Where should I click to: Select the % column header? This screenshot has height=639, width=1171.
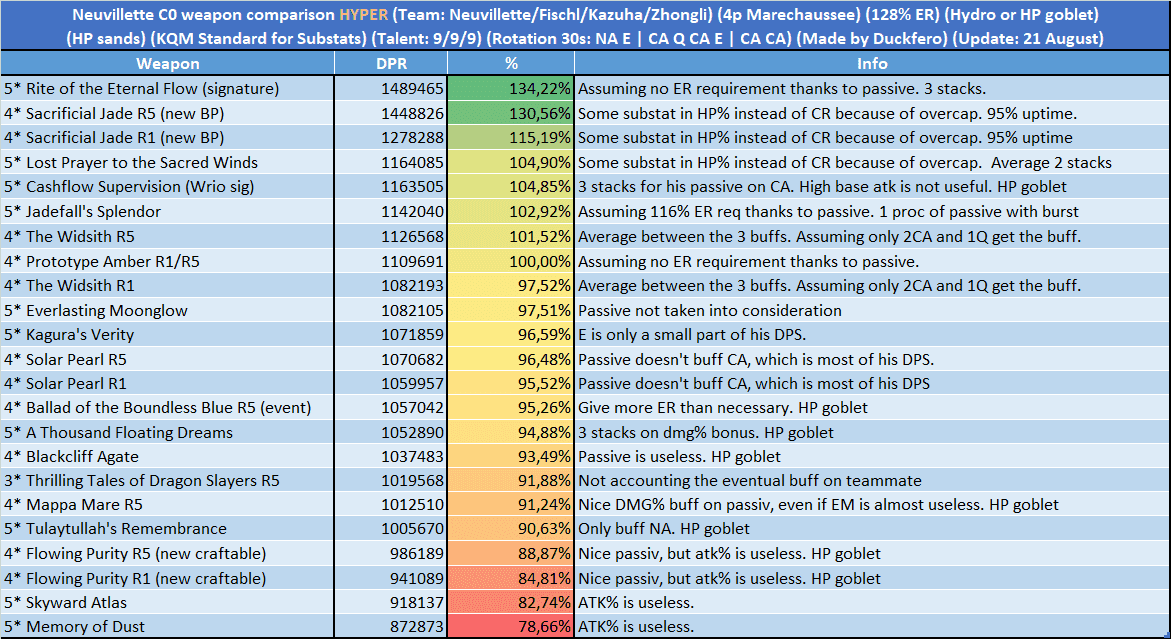coord(510,64)
